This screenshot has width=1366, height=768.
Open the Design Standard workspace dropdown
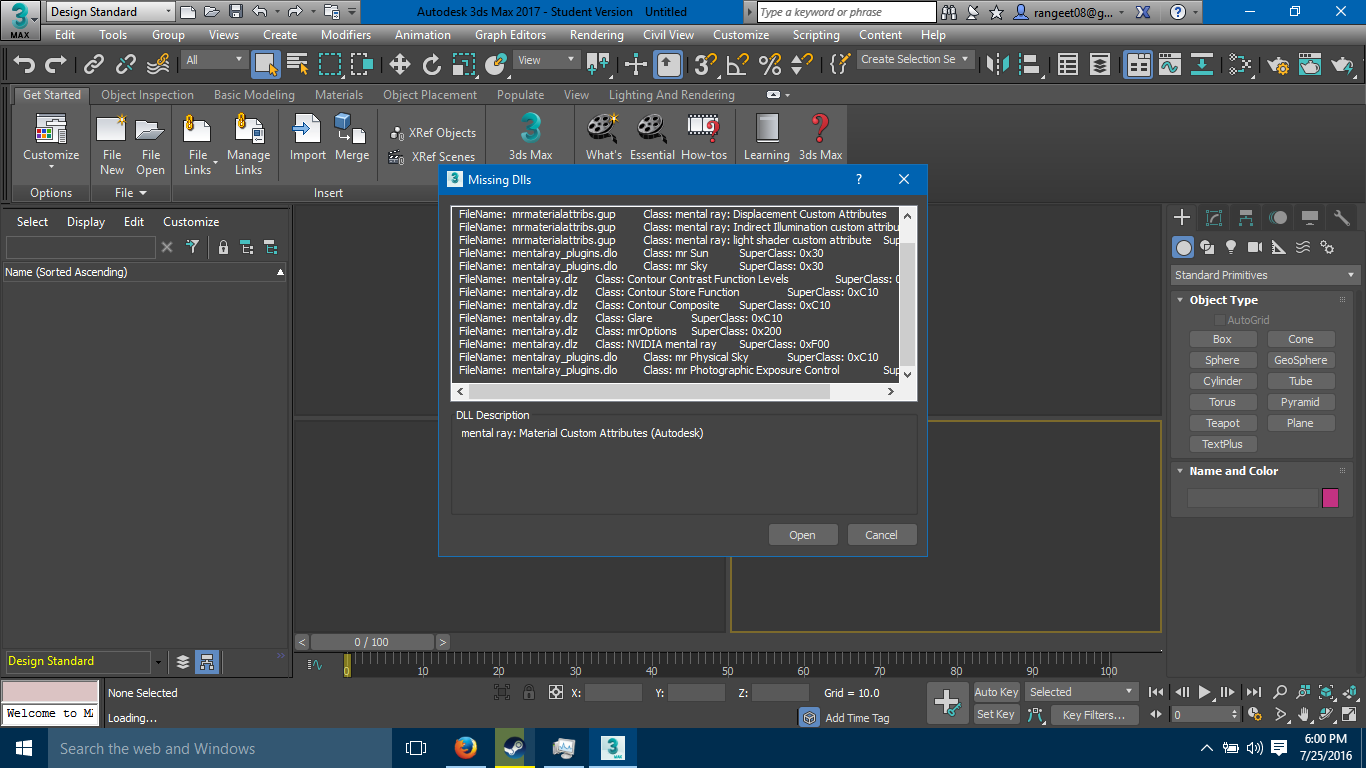[x=110, y=12]
